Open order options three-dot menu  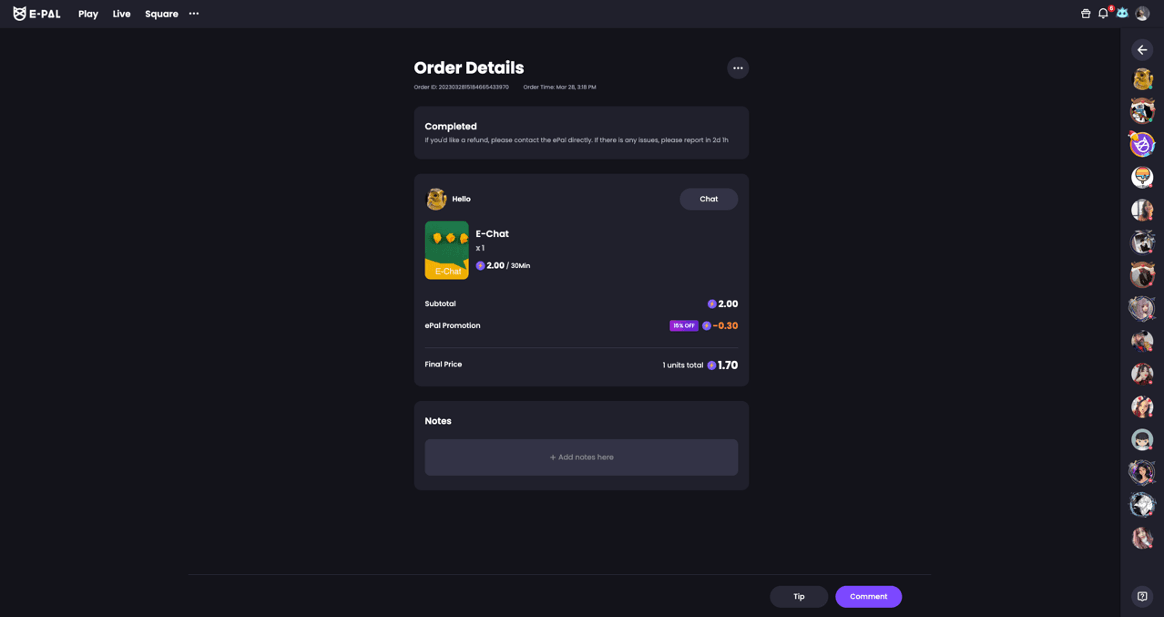coord(738,68)
